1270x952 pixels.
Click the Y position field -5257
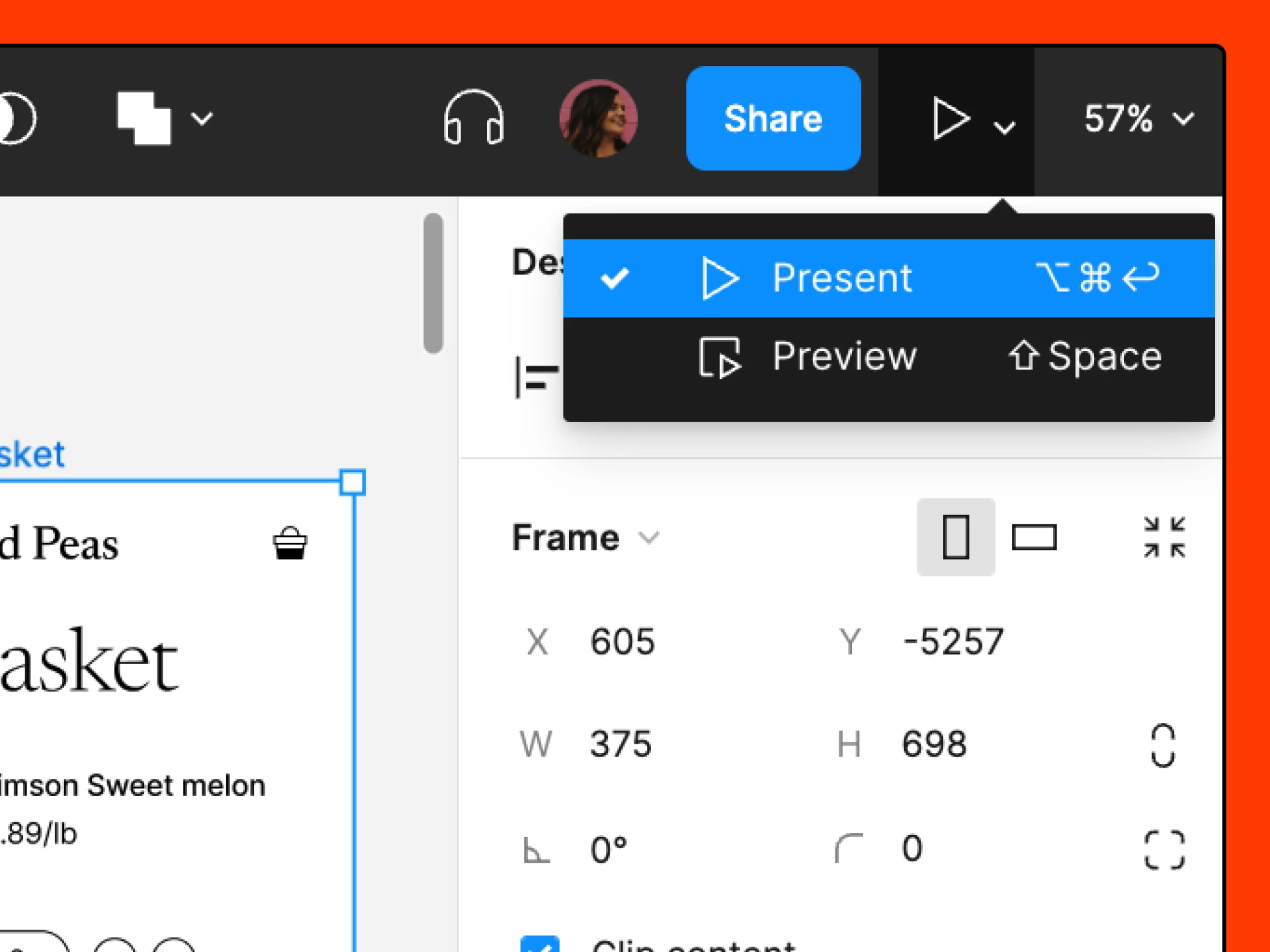click(952, 642)
